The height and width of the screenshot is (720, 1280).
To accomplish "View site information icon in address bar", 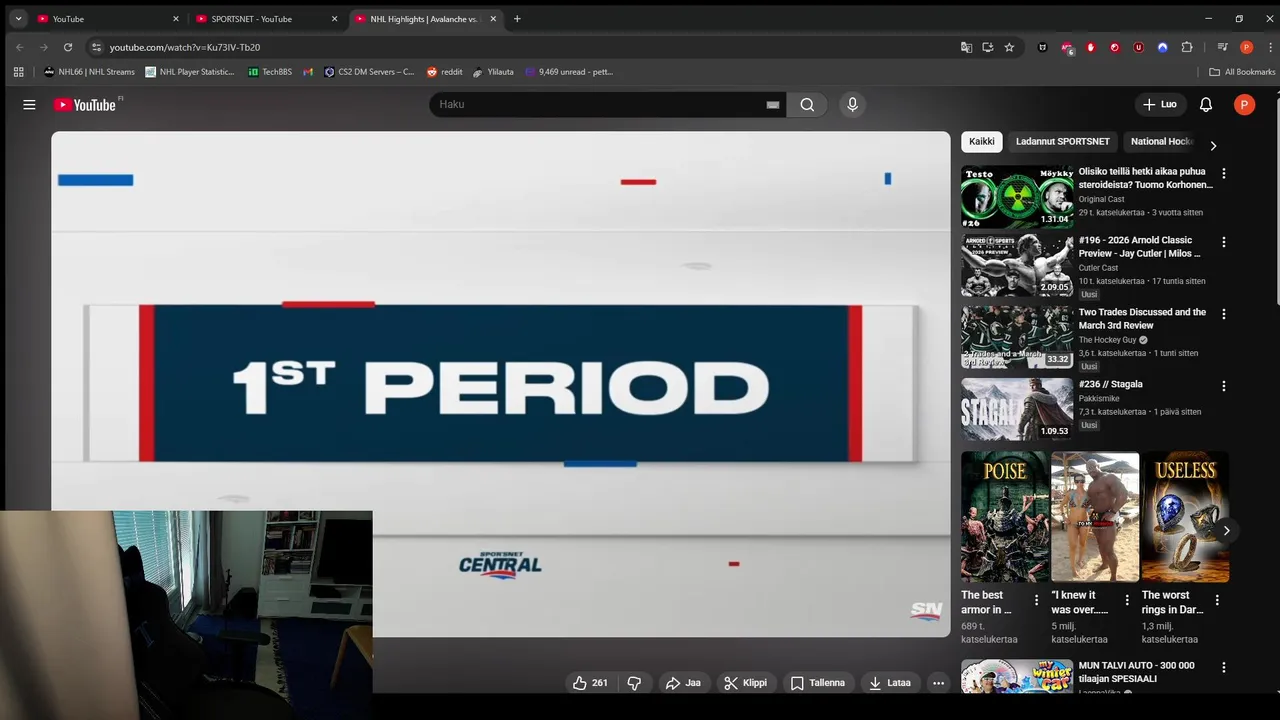I will coord(96,47).
